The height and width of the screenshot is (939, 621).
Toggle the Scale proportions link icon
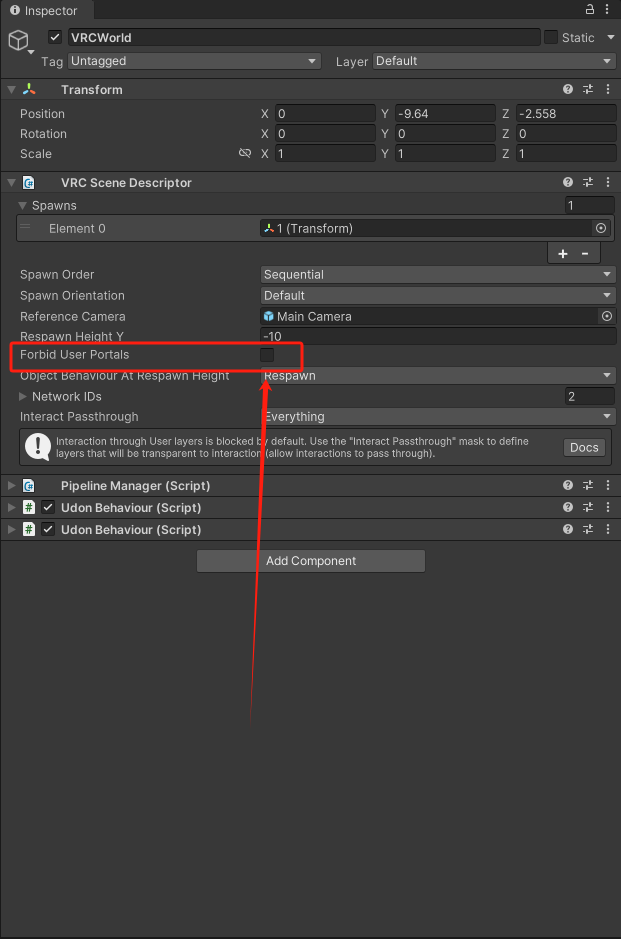244,153
